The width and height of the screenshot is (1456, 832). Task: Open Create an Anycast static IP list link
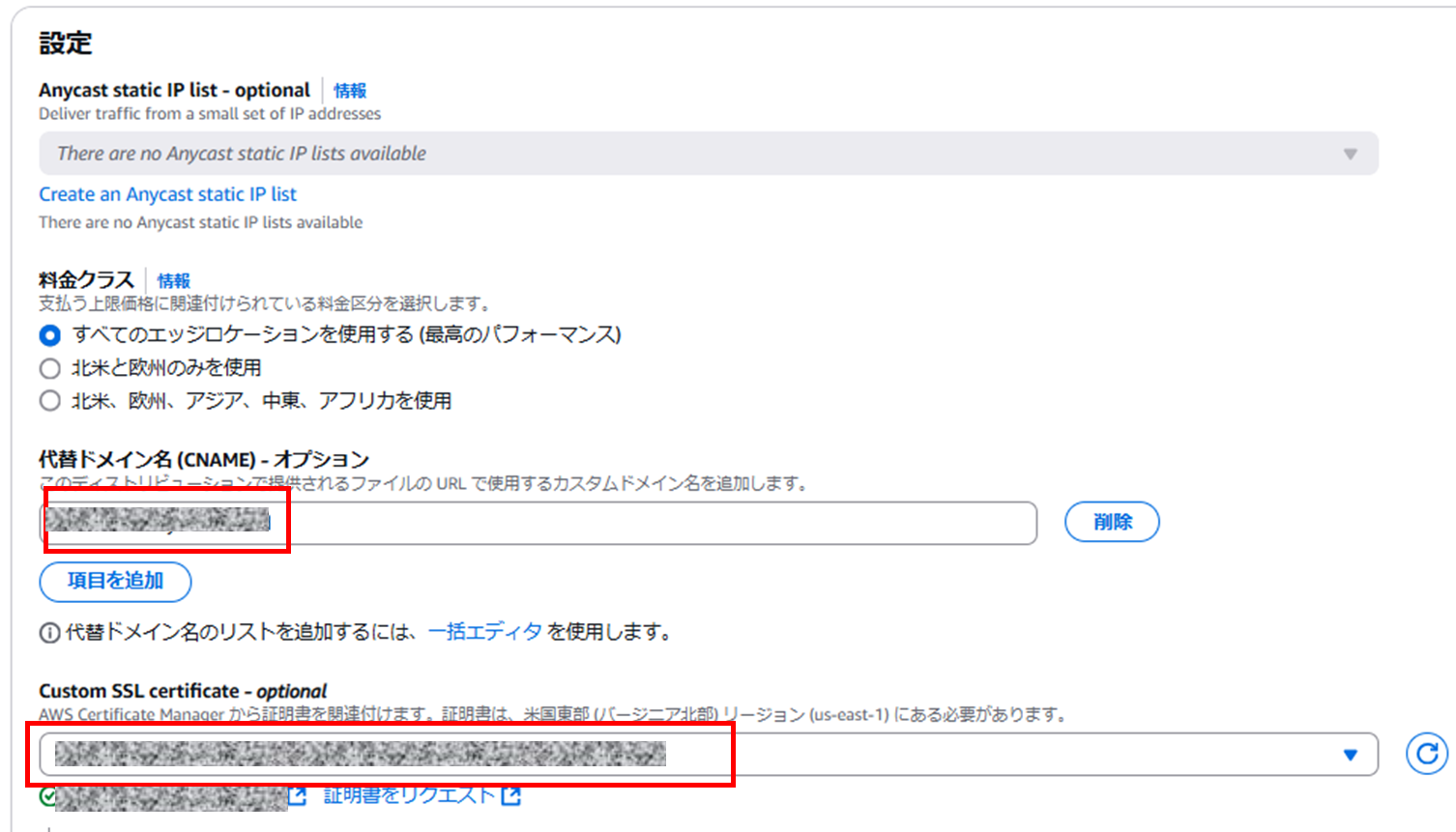[x=167, y=194]
